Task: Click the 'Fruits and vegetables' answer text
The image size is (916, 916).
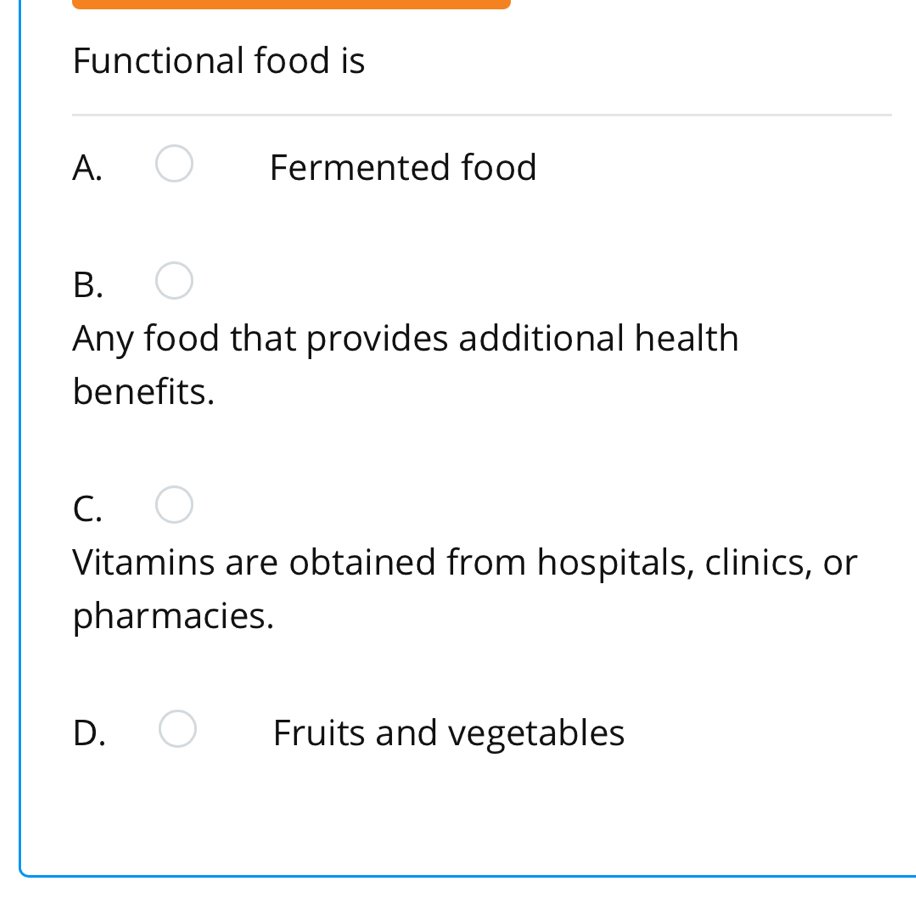Action: [448, 732]
